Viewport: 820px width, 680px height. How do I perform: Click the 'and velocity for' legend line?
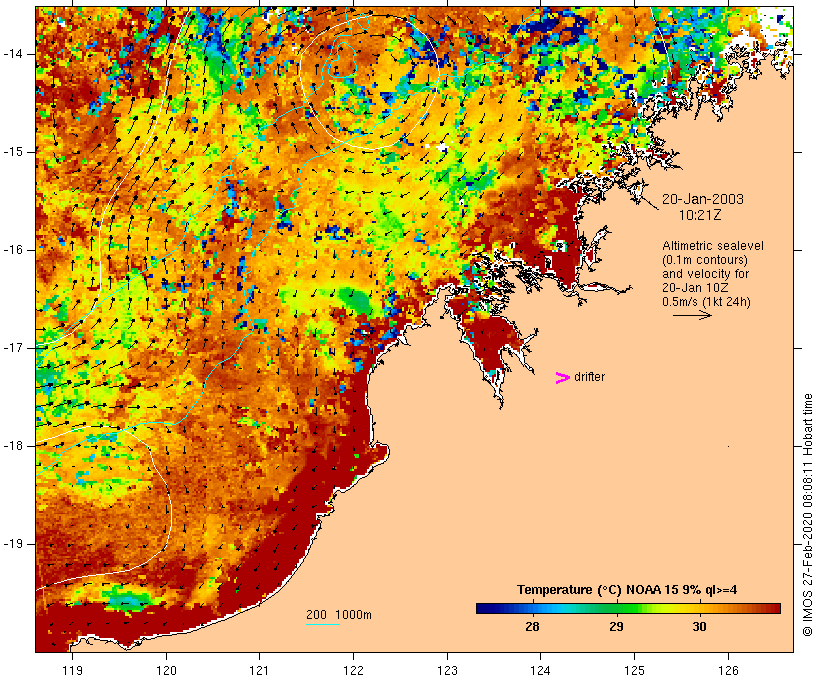click(705, 274)
